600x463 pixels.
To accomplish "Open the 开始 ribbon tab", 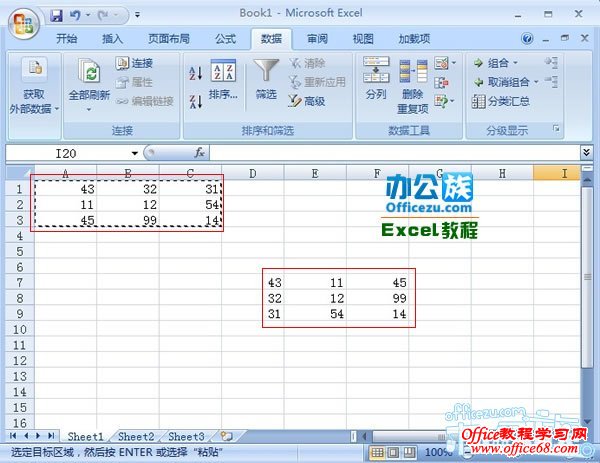I will (67, 39).
